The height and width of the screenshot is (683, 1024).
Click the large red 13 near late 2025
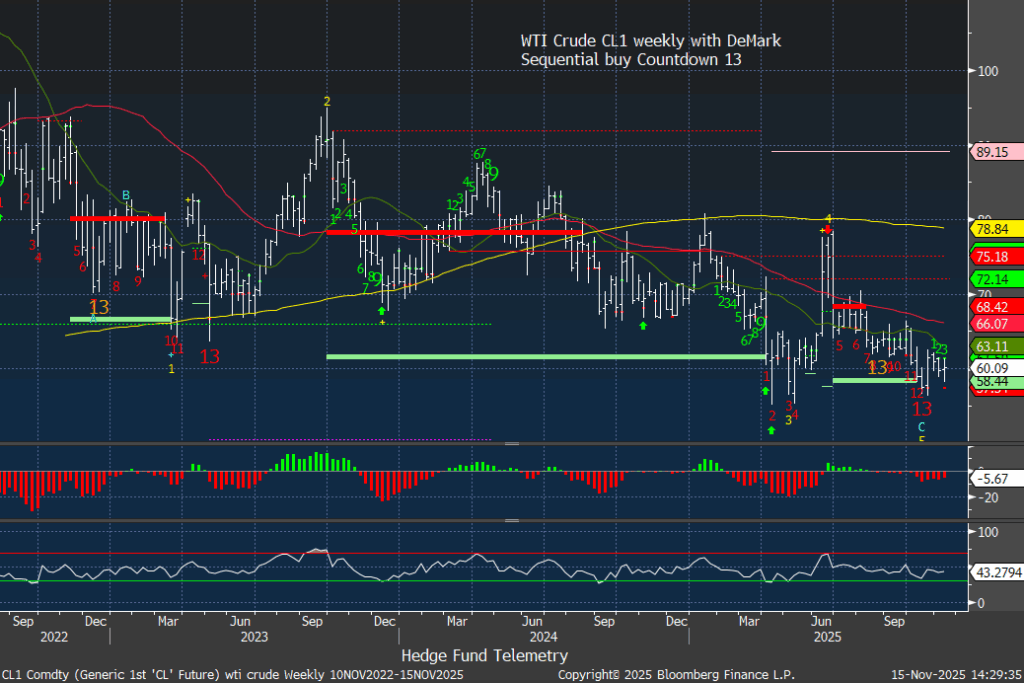pyautogui.click(x=922, y=408)
